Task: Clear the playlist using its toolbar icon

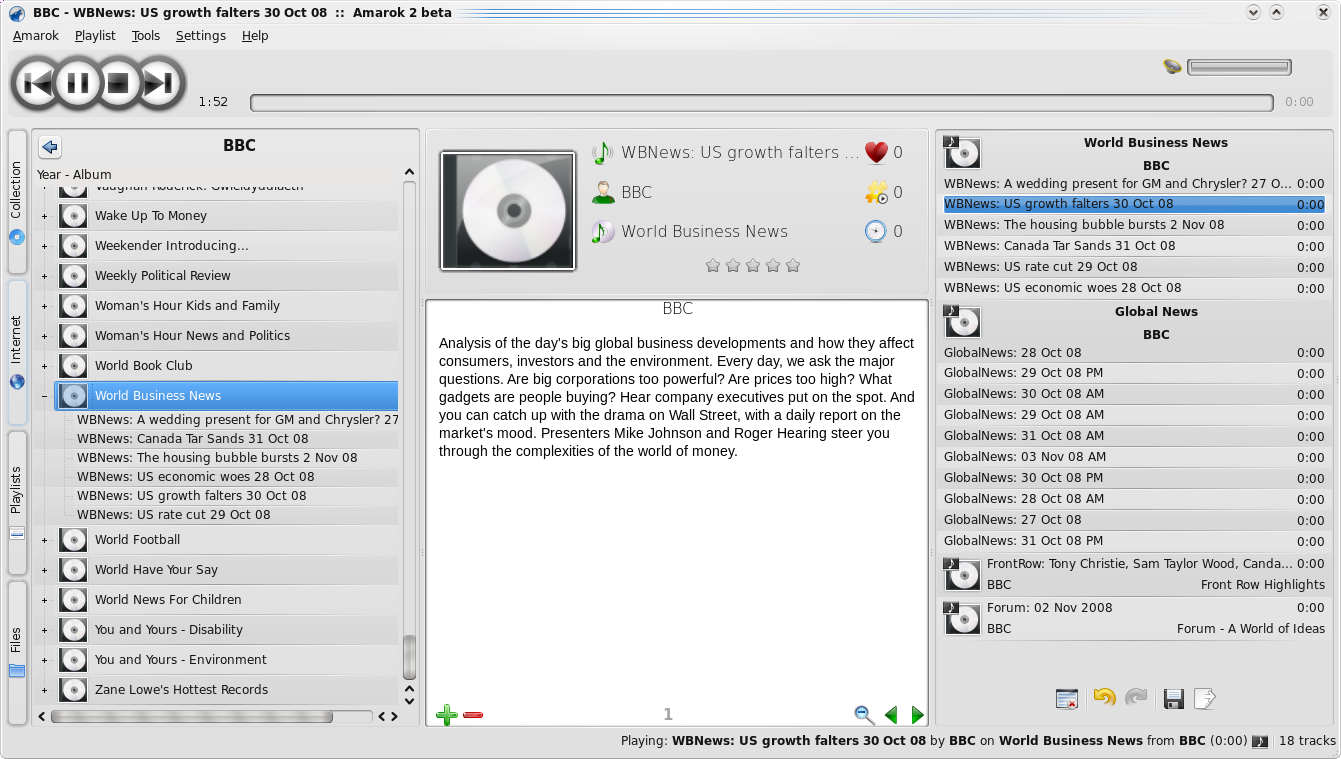Action: coord(1067,699)
